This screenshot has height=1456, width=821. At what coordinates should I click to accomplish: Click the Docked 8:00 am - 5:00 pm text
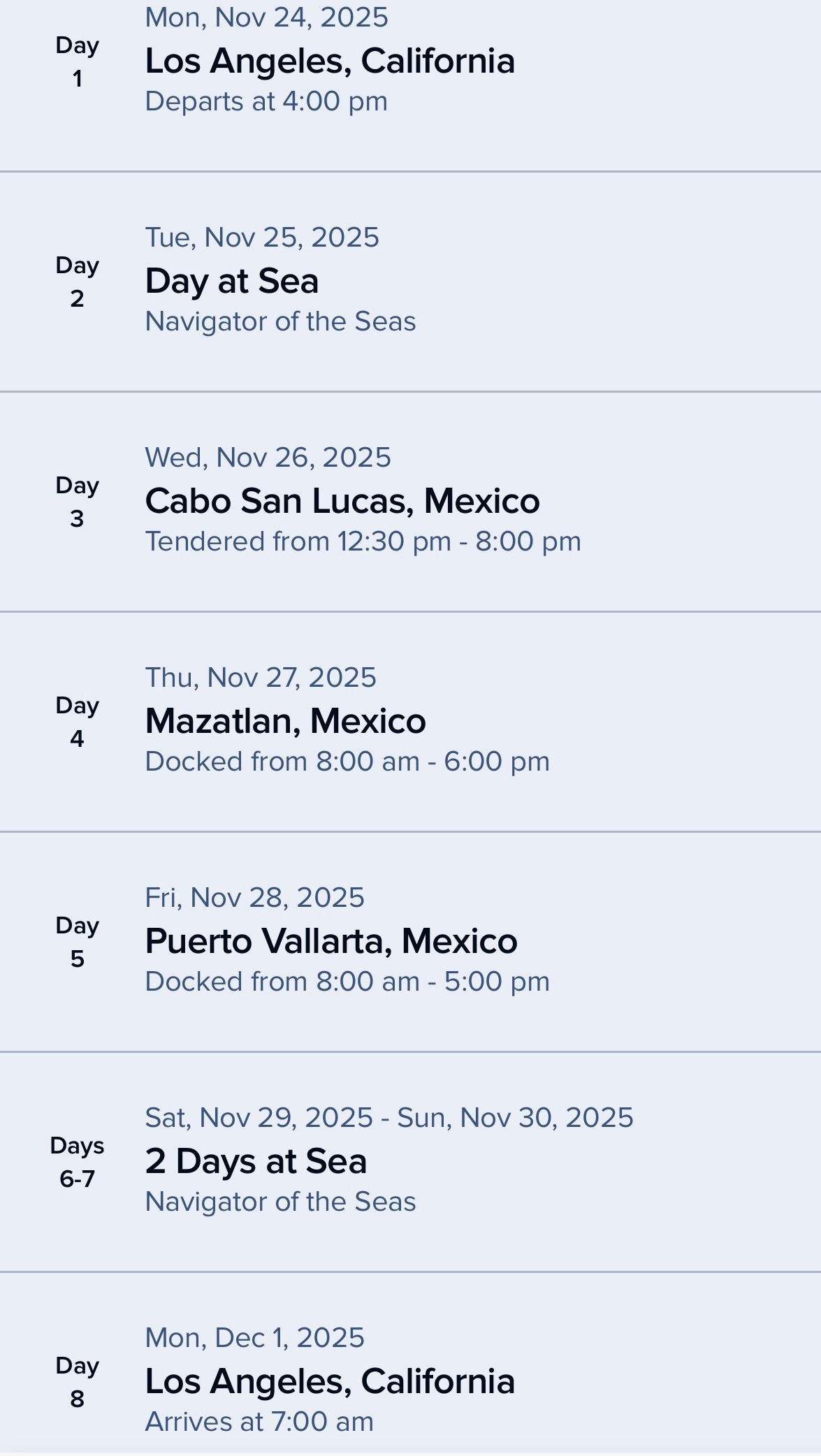click(347, 982)
